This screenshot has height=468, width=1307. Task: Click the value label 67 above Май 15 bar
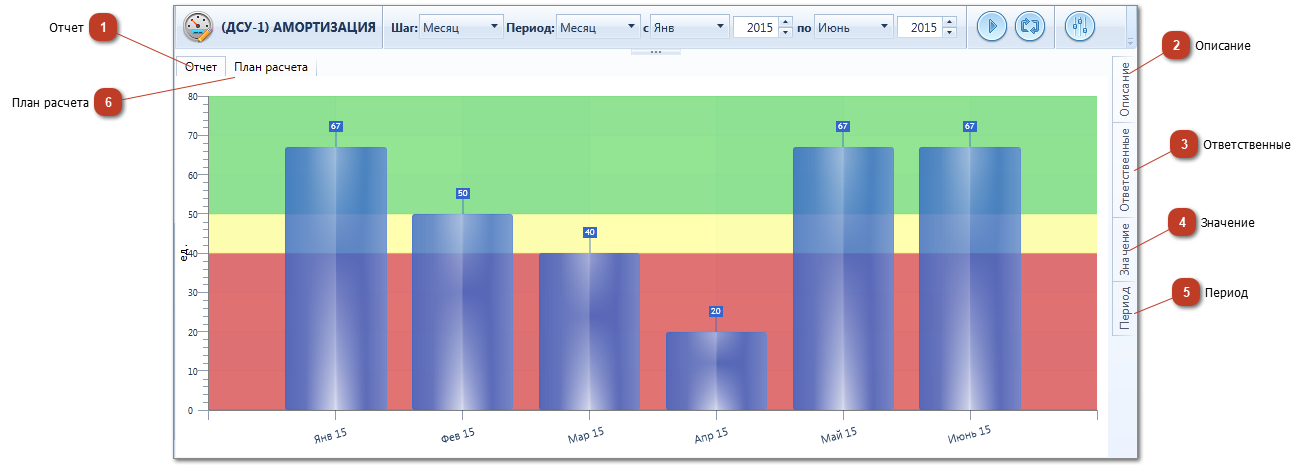[x=843, y=126]
